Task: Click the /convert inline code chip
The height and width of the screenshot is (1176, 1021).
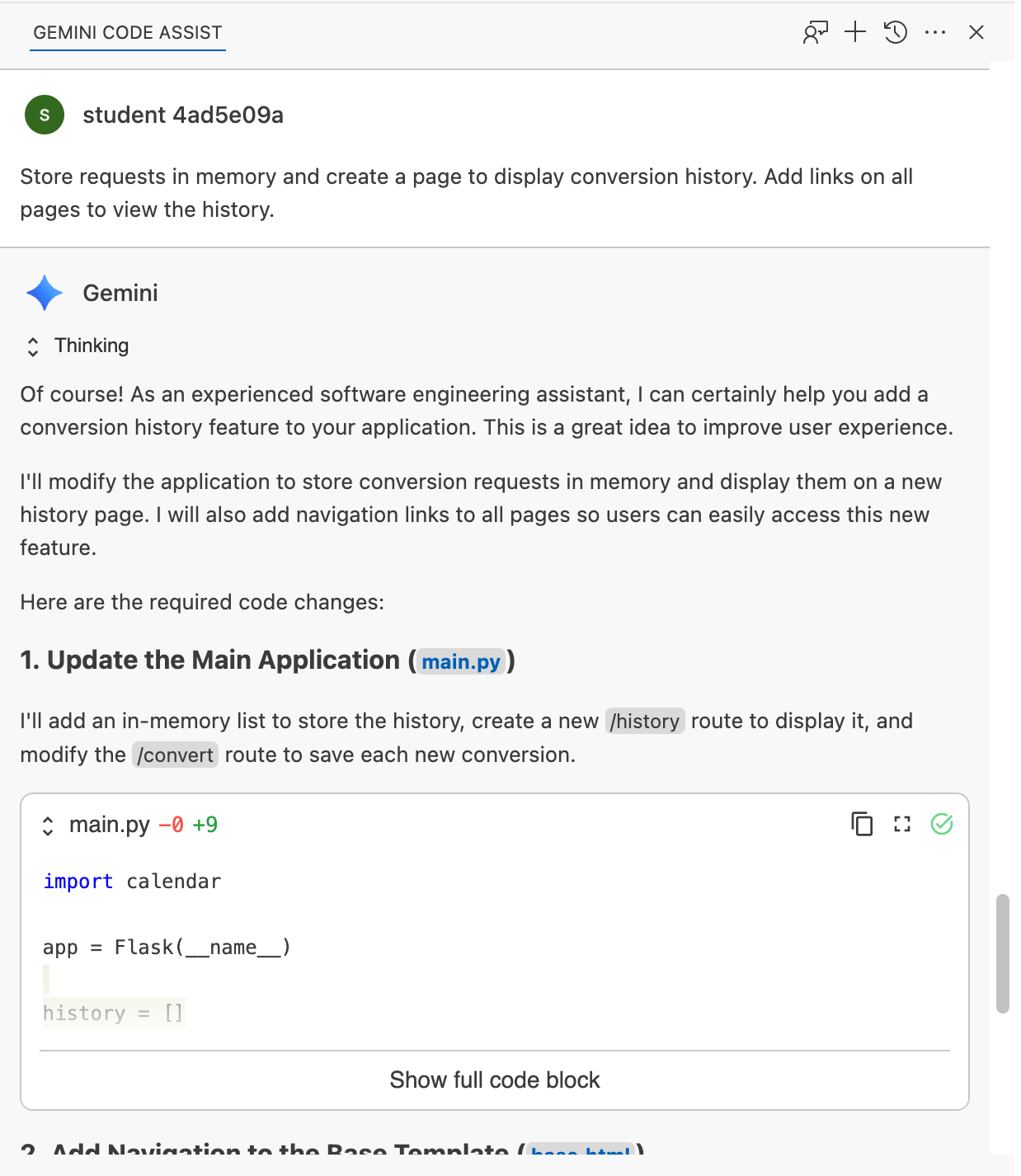Action: pyautogui.click(x=176, y=755)
